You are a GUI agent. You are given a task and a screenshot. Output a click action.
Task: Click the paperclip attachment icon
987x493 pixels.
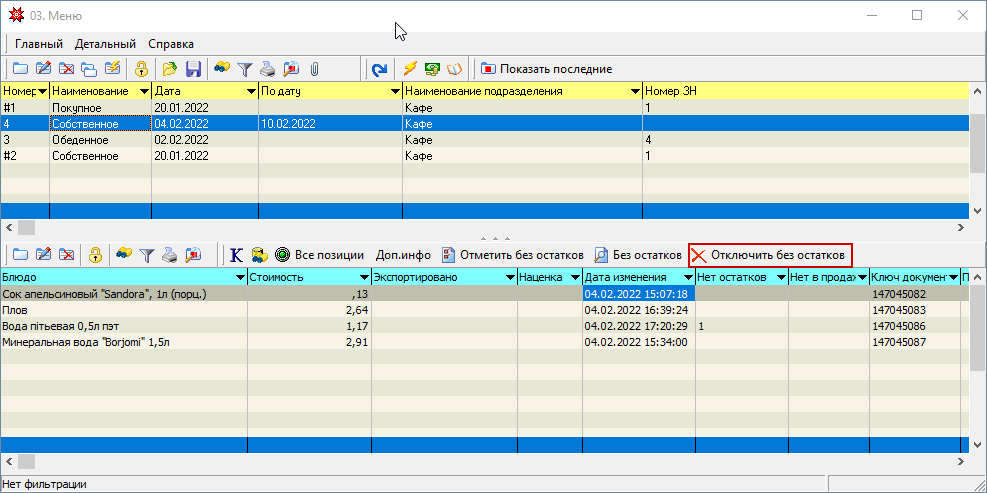314,69
